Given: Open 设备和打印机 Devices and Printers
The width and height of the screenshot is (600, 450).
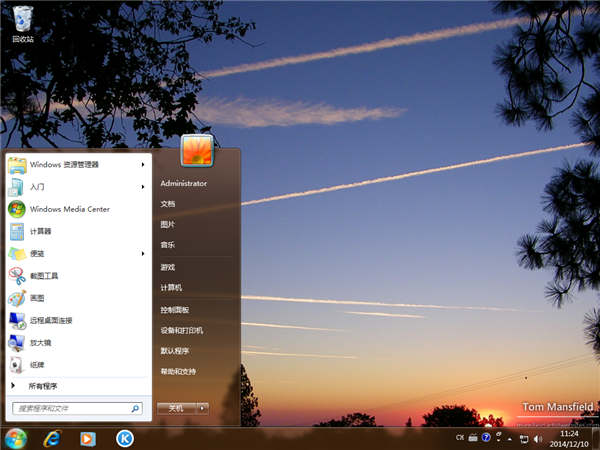Looking at the screenshot, I should tap(181, 330).
